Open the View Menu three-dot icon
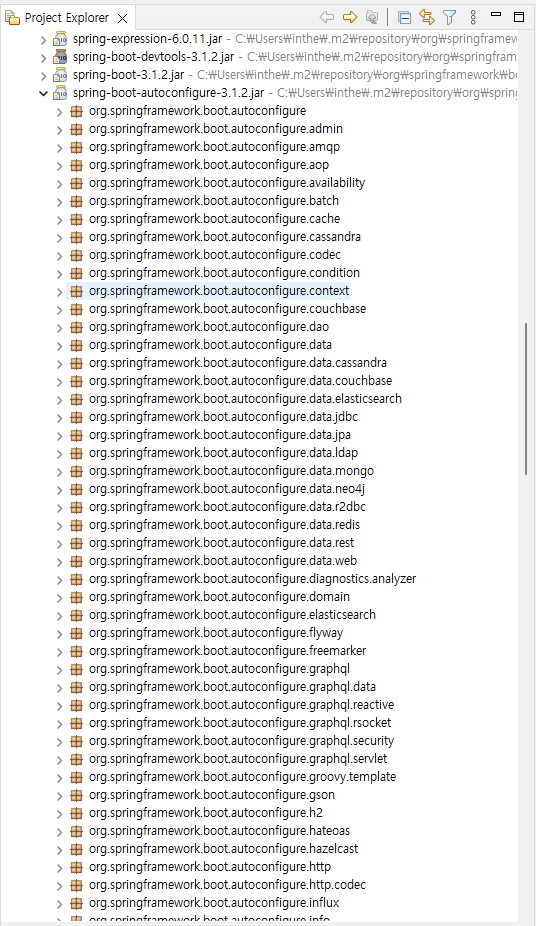 pos(473,17)
